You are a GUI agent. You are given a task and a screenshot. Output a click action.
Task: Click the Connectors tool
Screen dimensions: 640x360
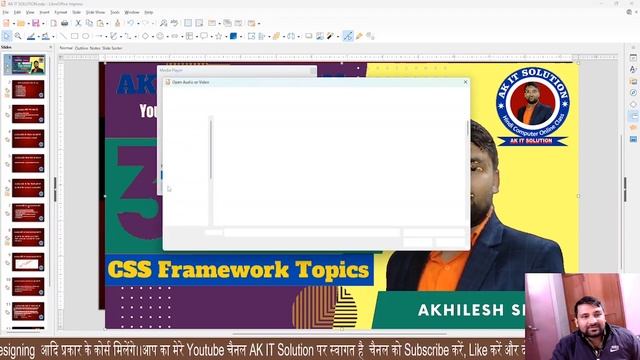(x=128, y=36)
